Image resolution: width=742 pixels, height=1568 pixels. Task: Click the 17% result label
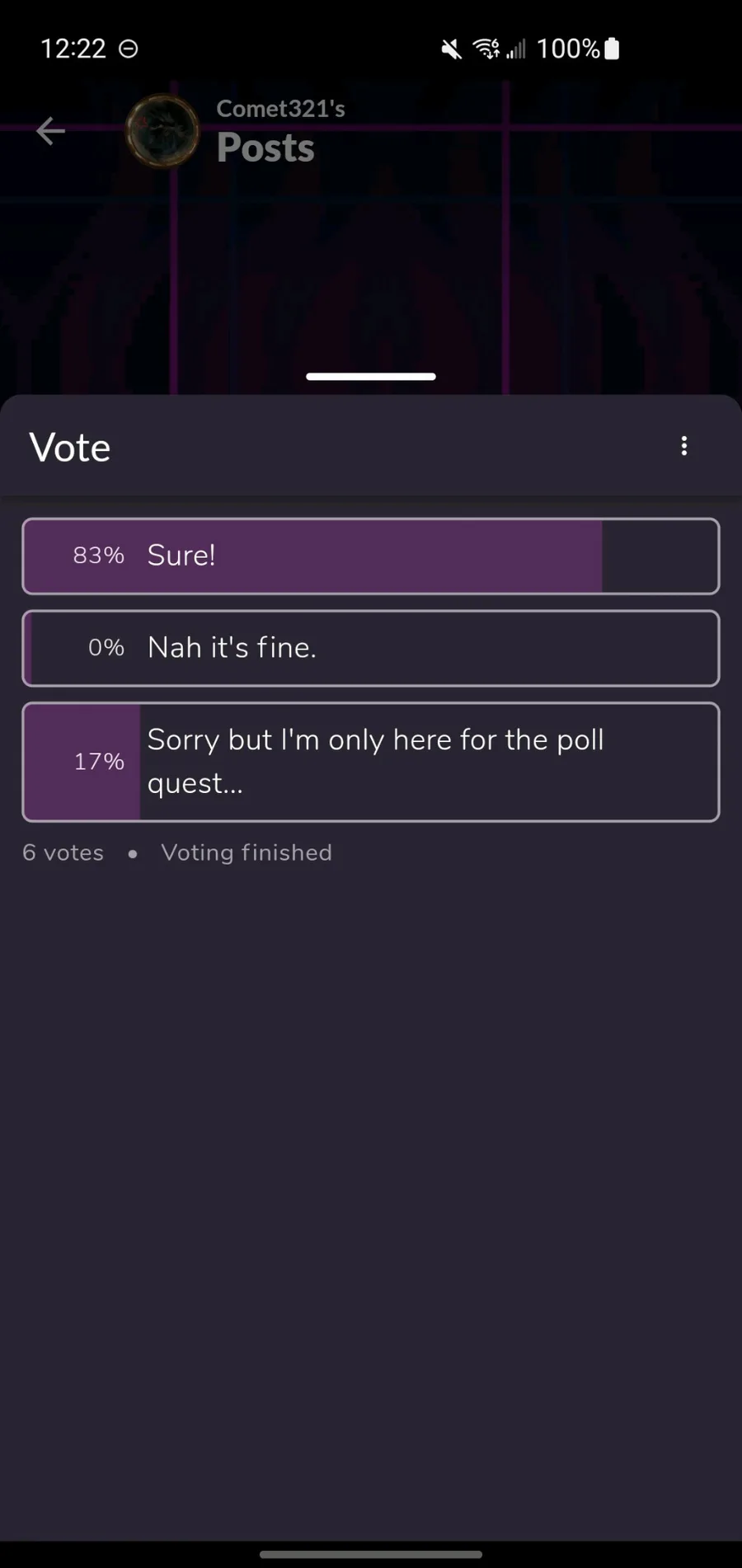point(99,762)
